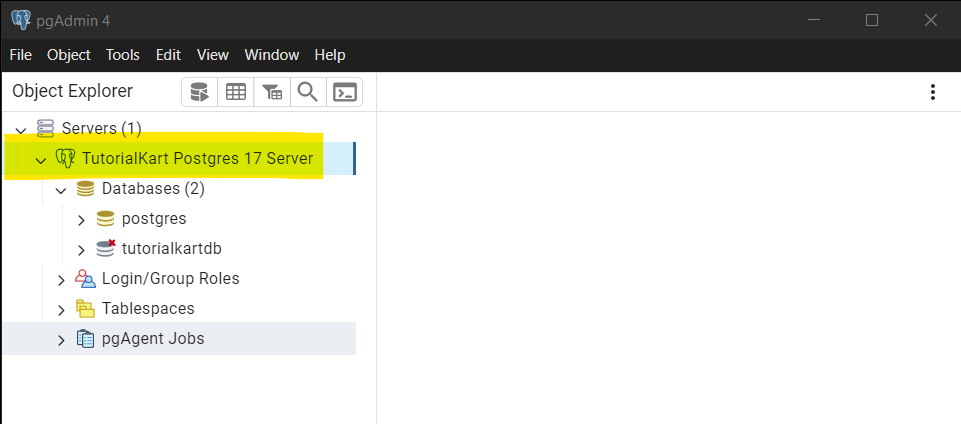
Task: Select the postgres database label
Action: [x=154, y=219]
